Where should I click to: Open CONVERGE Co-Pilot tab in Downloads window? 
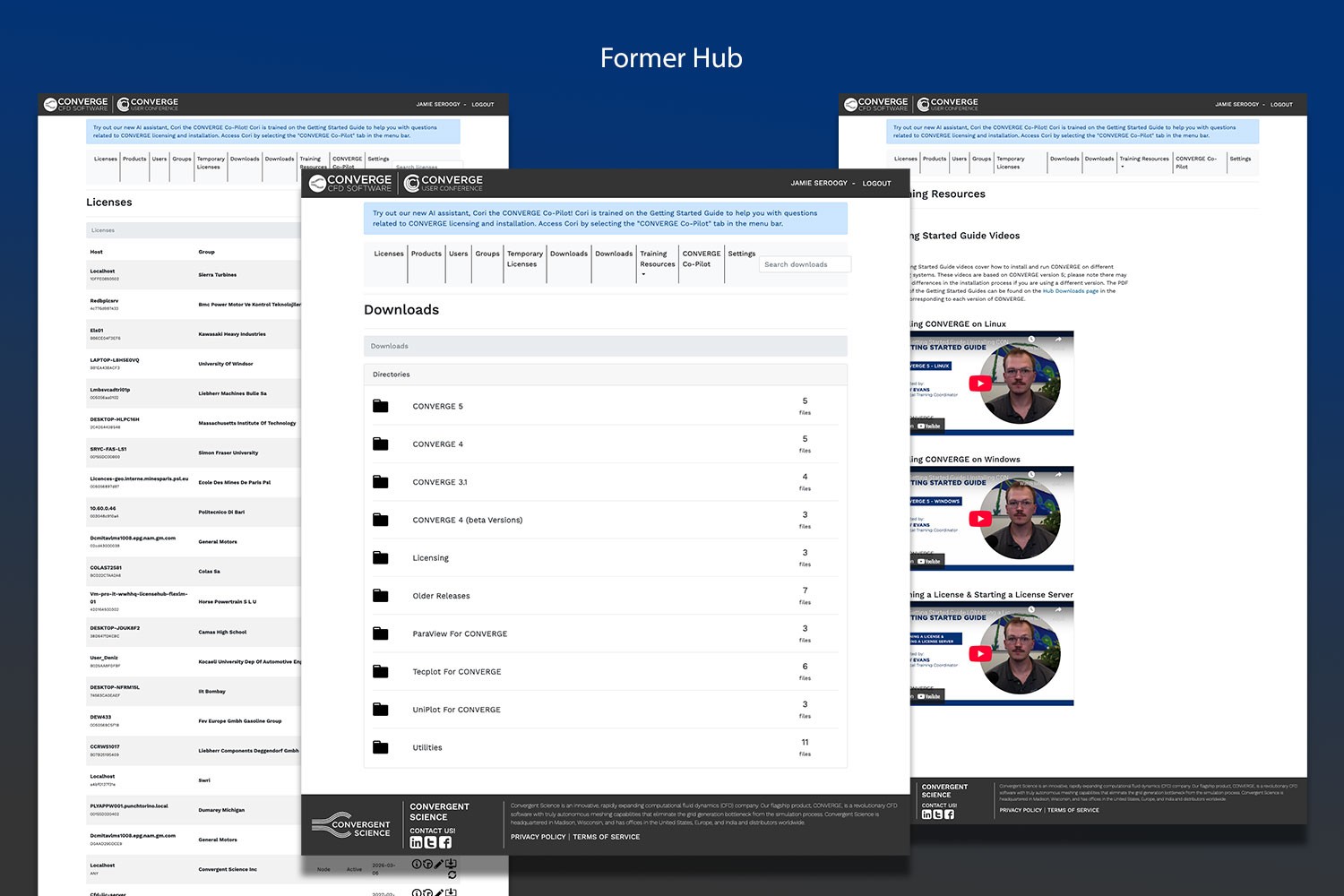click(702, 259)
